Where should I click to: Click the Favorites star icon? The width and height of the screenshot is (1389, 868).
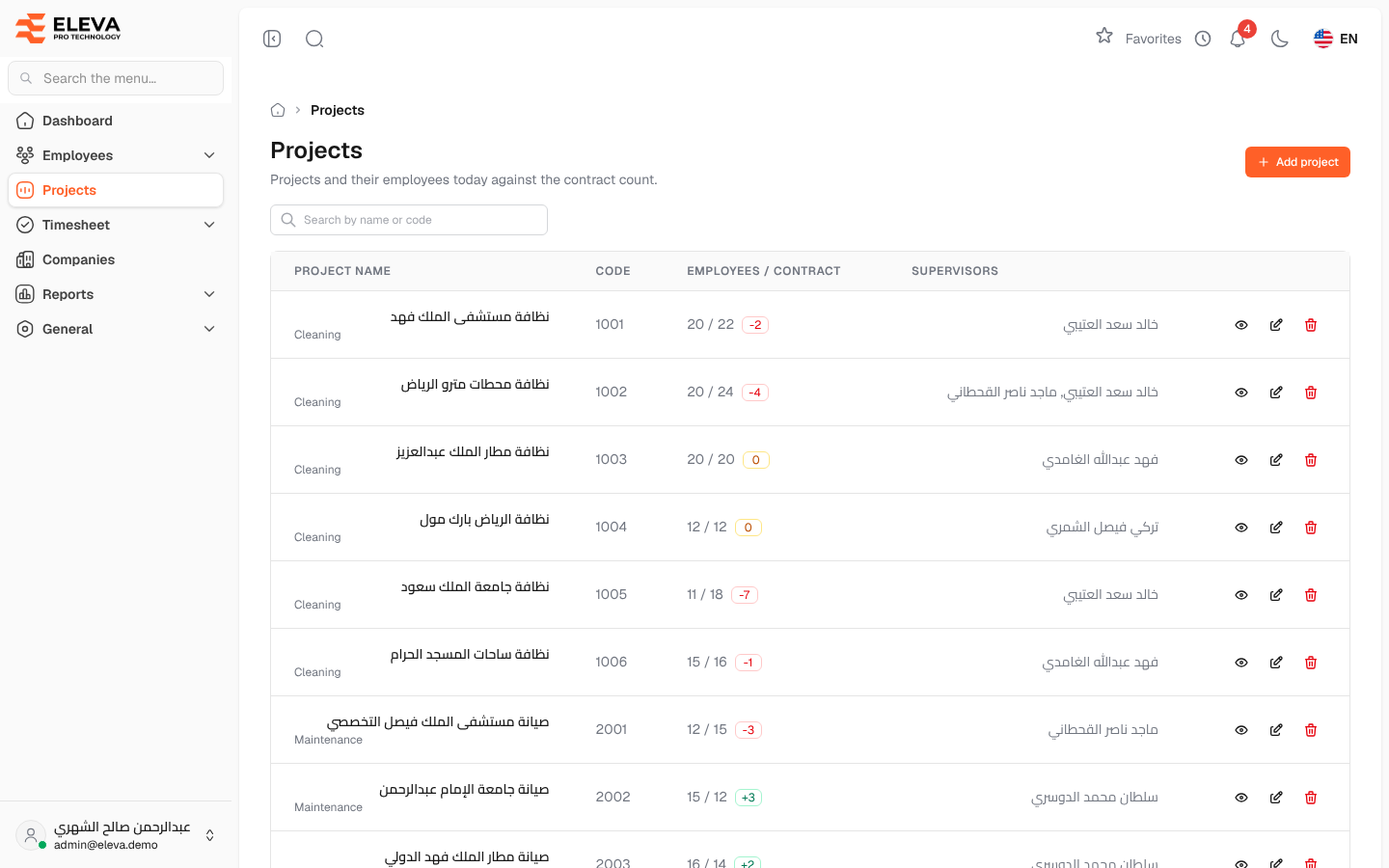point(1104,36)
